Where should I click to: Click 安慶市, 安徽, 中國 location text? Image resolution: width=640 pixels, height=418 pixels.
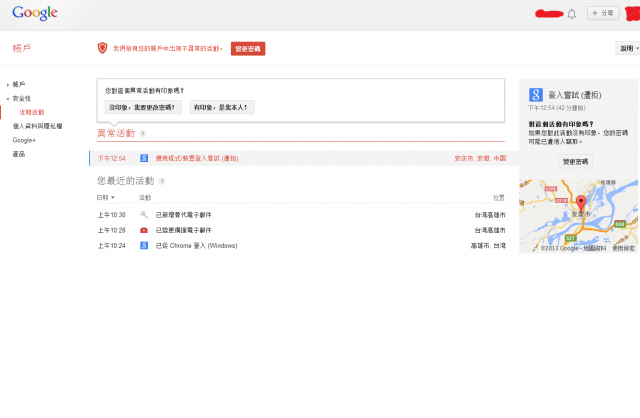(x=480, y=158)
